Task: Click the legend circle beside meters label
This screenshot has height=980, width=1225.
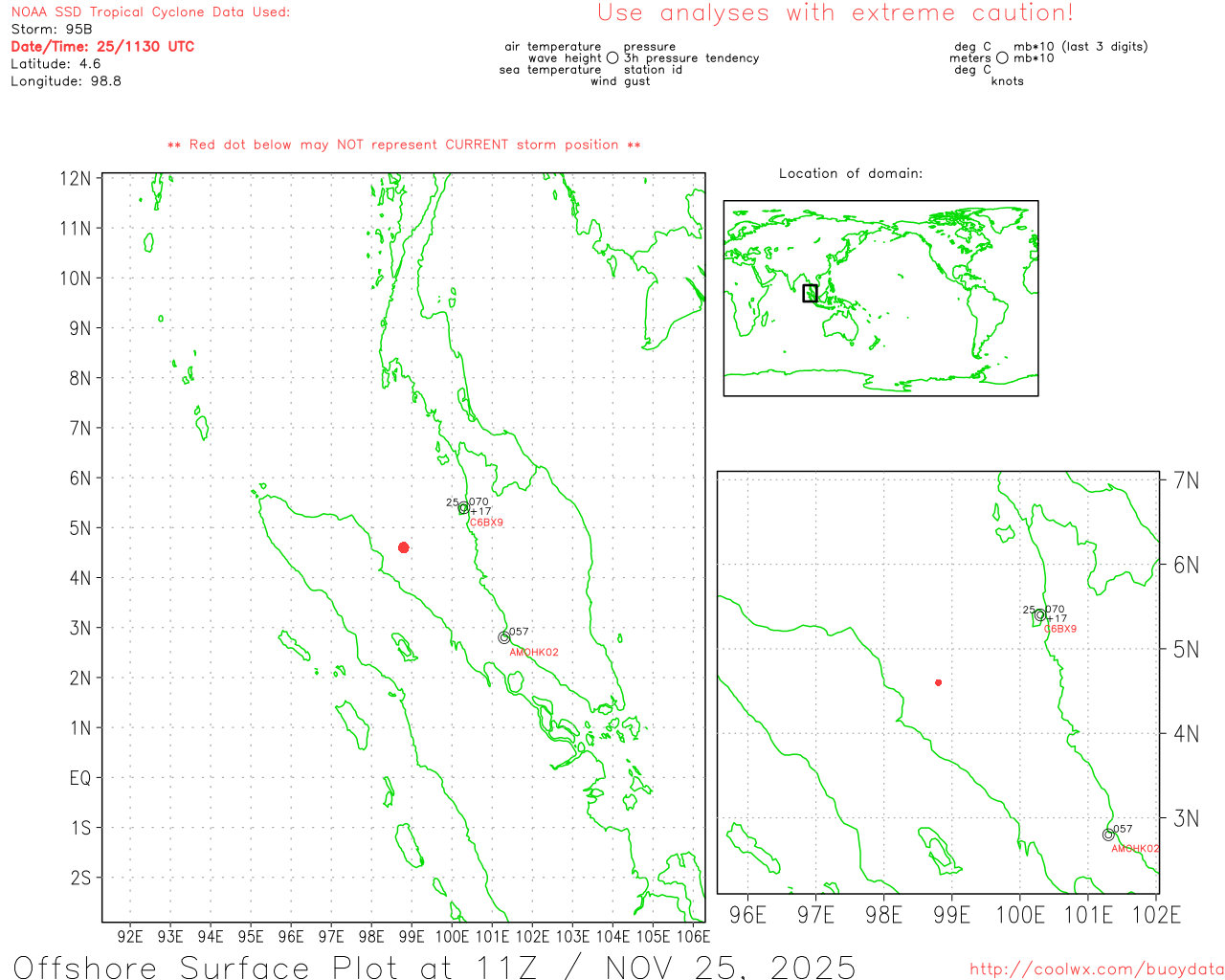Action: tap(1002, 58)
